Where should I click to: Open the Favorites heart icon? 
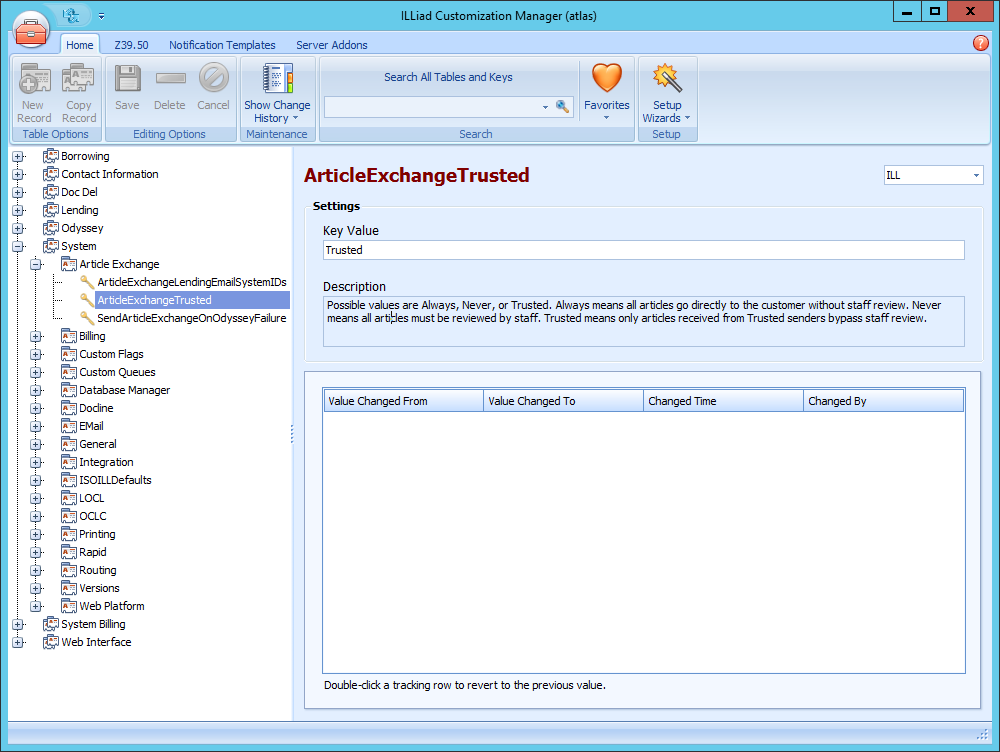coord(607,80)
